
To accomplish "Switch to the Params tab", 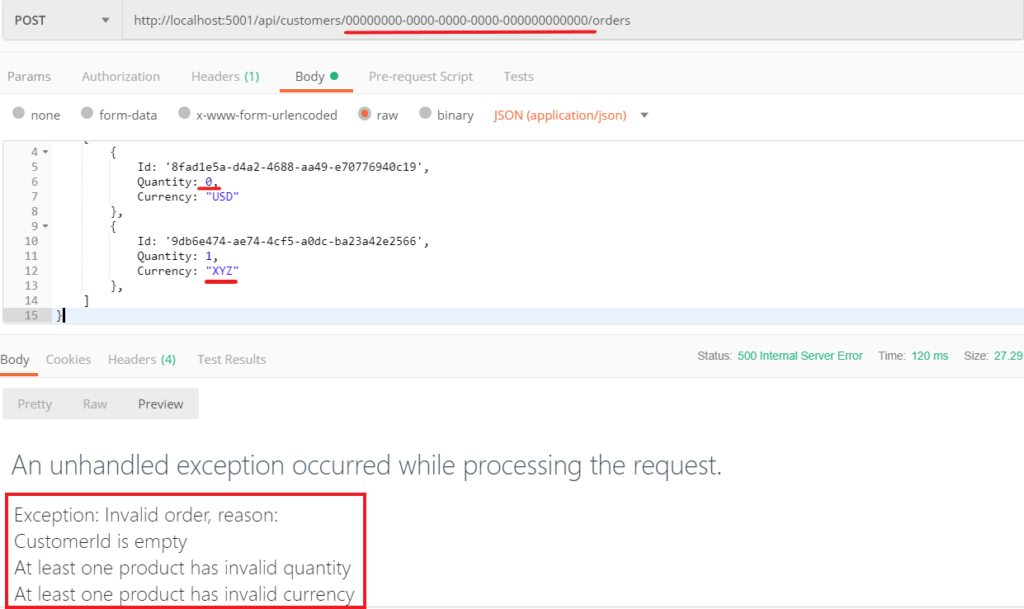I will (x=29, y=76).
